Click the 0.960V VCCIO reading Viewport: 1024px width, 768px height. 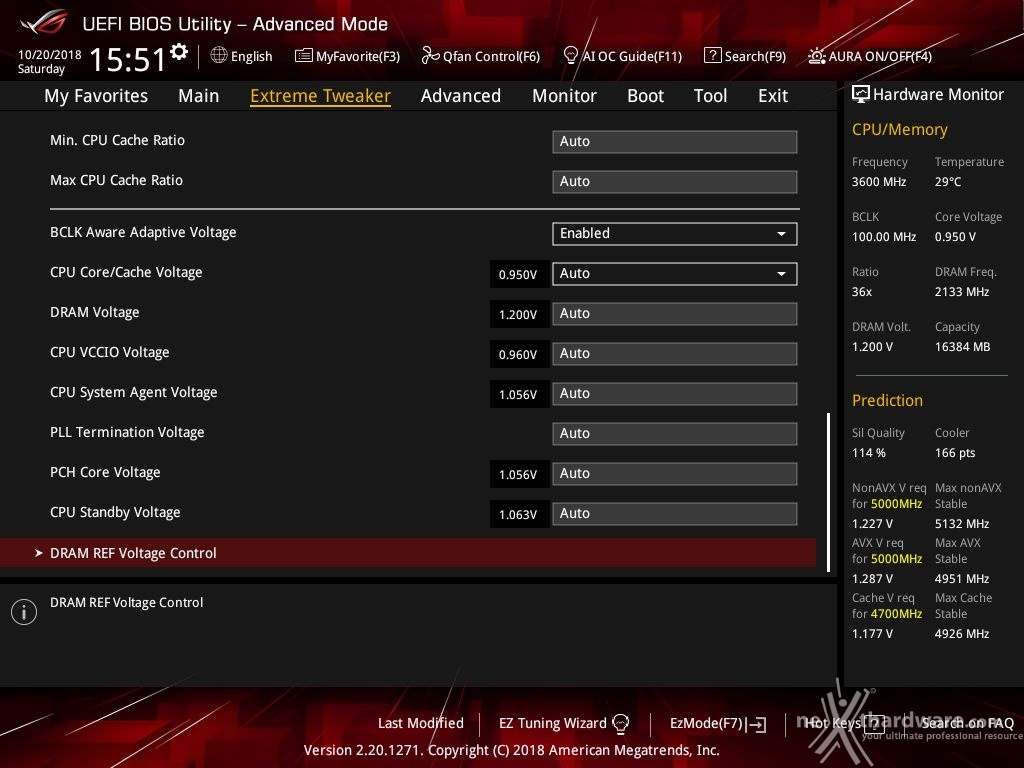coord(519,354)
